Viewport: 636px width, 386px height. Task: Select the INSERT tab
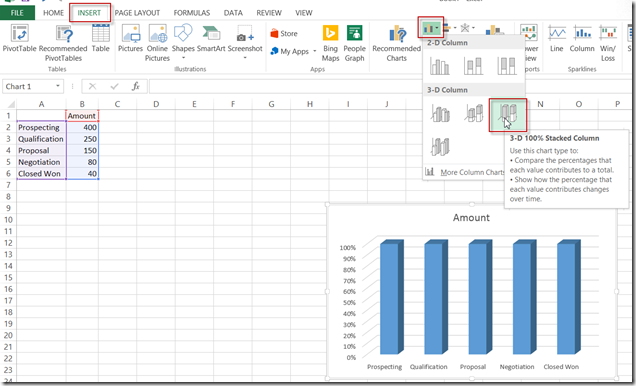coord(90,13)
